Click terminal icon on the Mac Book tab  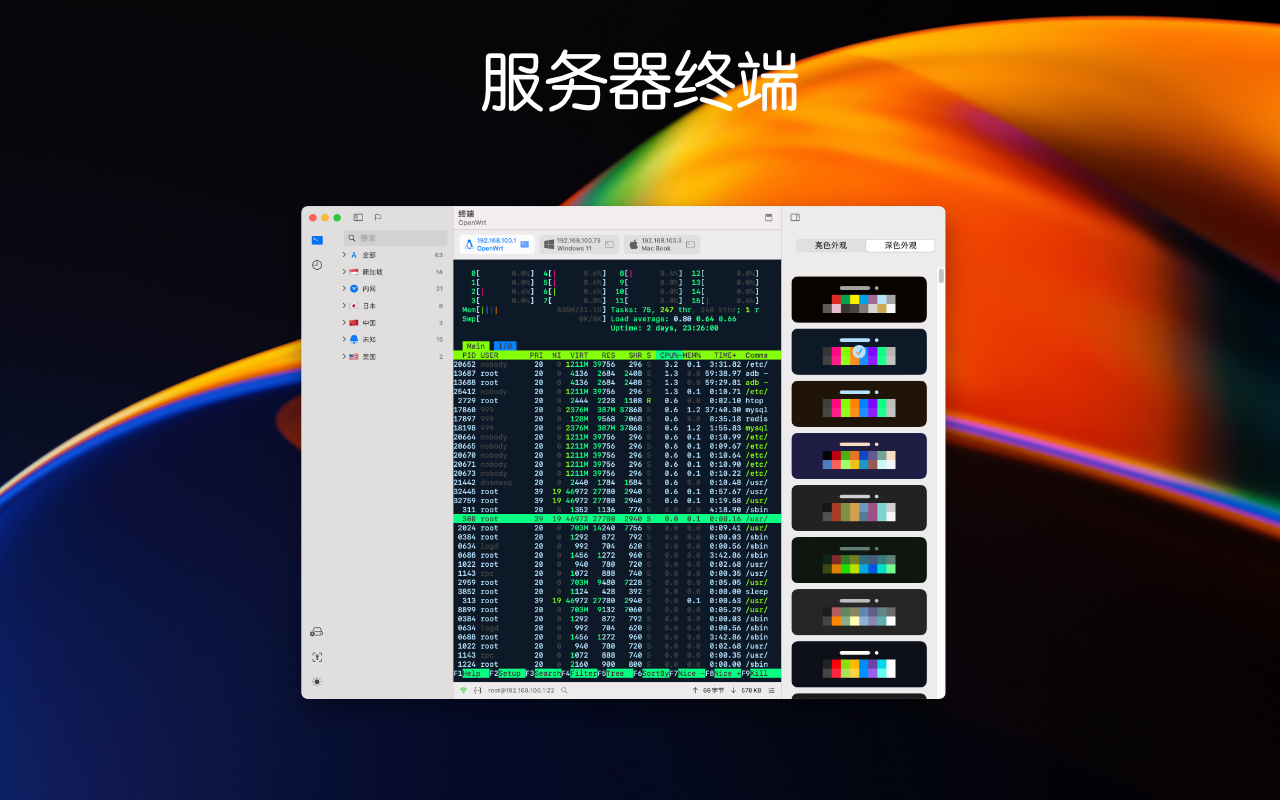[x=690, y=244]
